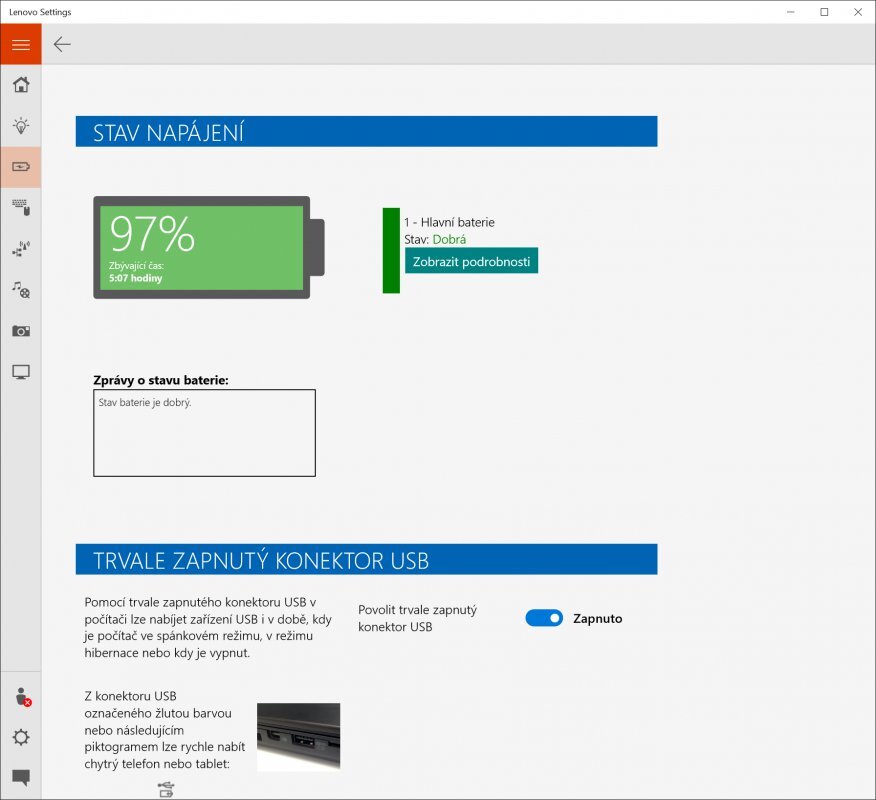The height and width of the screenshot is (800, 876).
Task: Open the Home page in the sidebar
Action: point(21,85)
